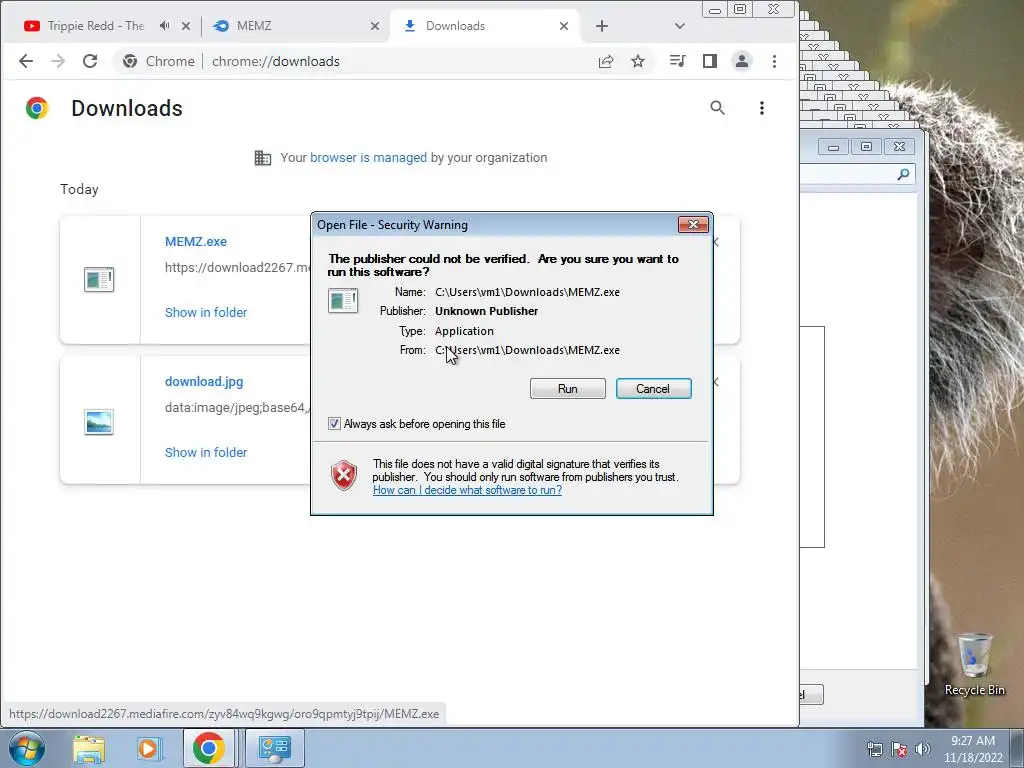Screen dimensions: 1024x768
Task: Click the share page icon in address bar
Action: click(x=605, y=61)
